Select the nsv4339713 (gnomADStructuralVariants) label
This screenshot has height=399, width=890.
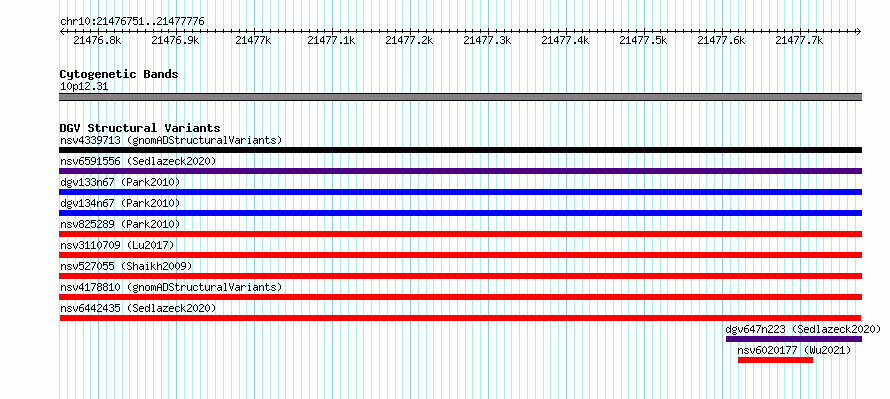[x=171, y=140]
